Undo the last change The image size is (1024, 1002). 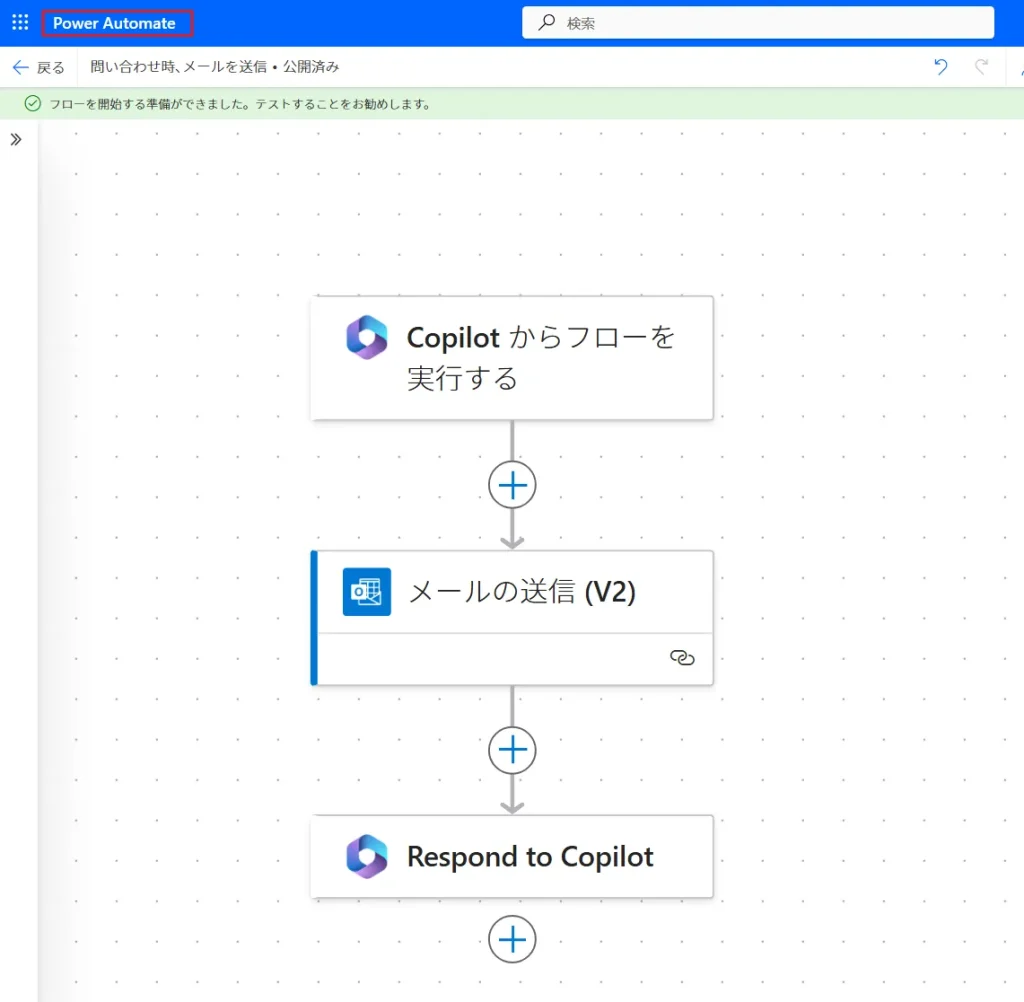(x=940, y=67)
